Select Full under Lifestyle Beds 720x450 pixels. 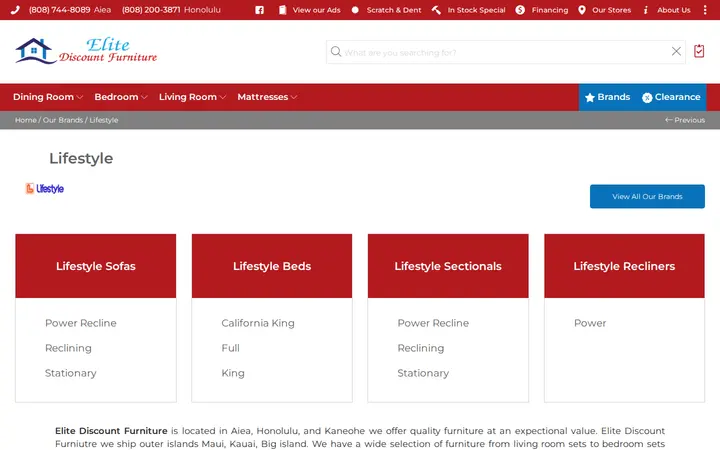[231, 348]
